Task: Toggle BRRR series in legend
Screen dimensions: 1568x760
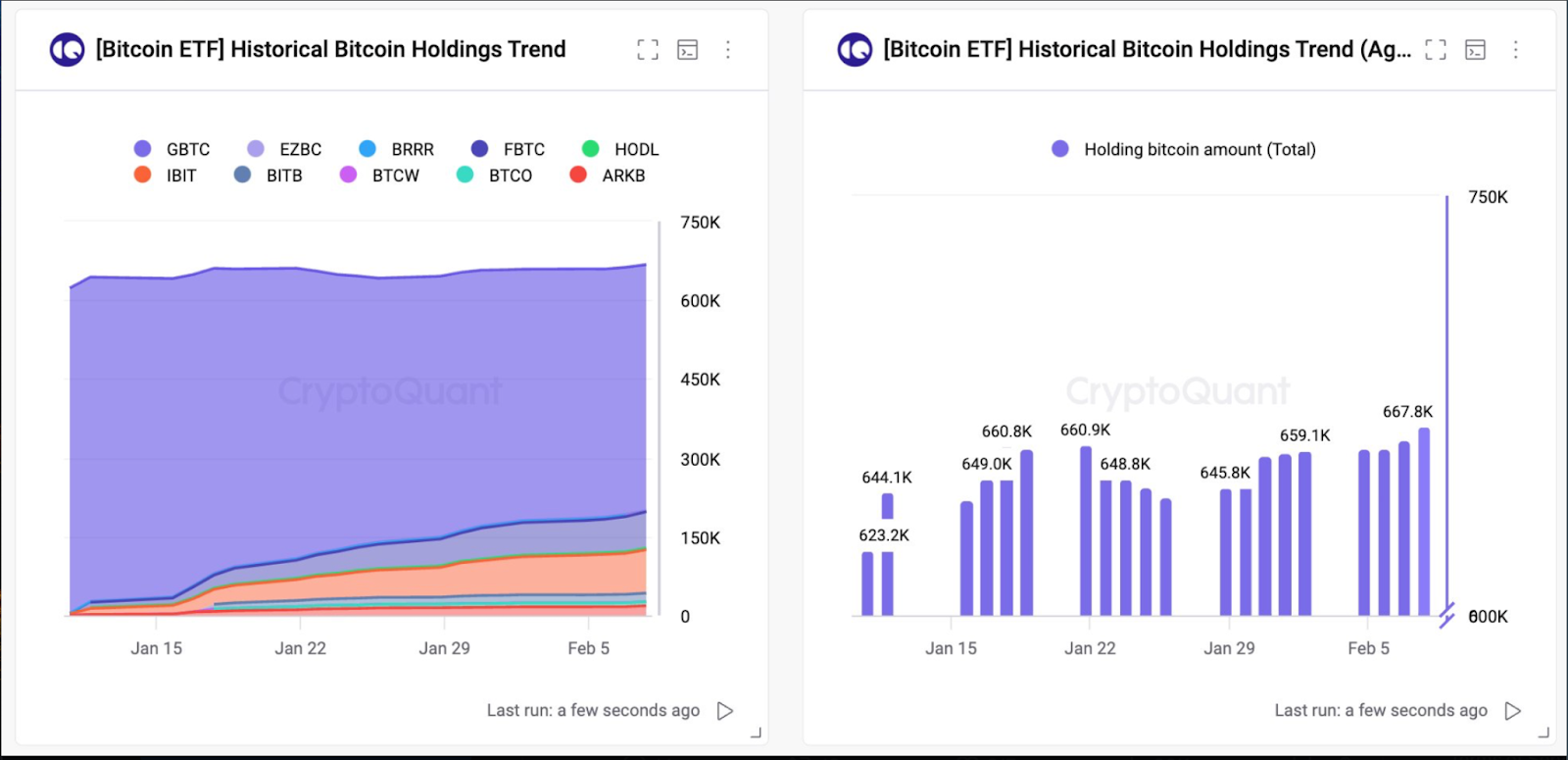Action: tap(397, 149)
